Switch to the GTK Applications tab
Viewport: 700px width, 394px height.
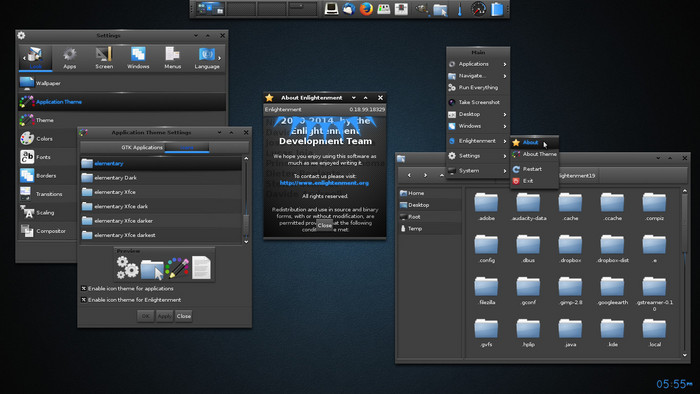tap(142, 147)
